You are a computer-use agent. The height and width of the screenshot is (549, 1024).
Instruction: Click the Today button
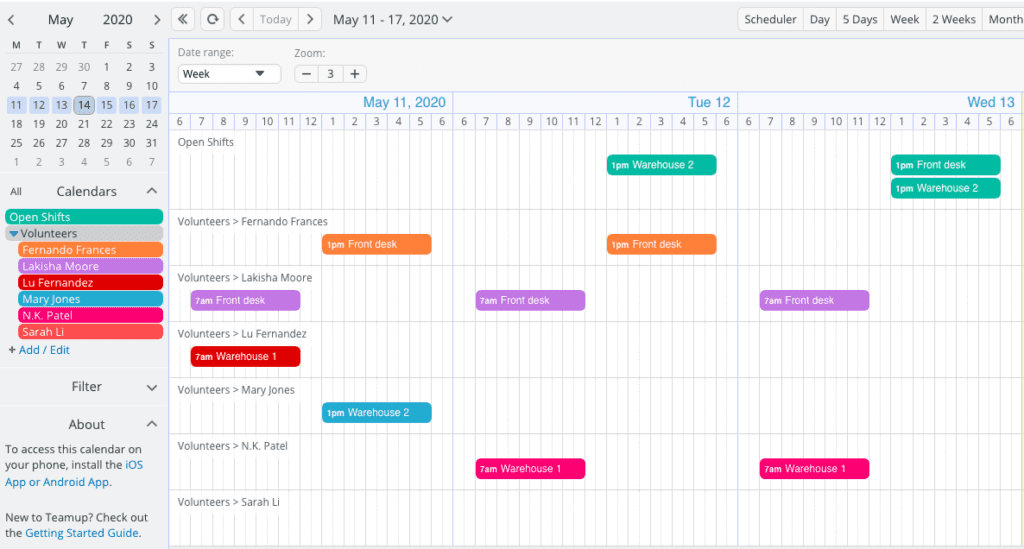275,19
